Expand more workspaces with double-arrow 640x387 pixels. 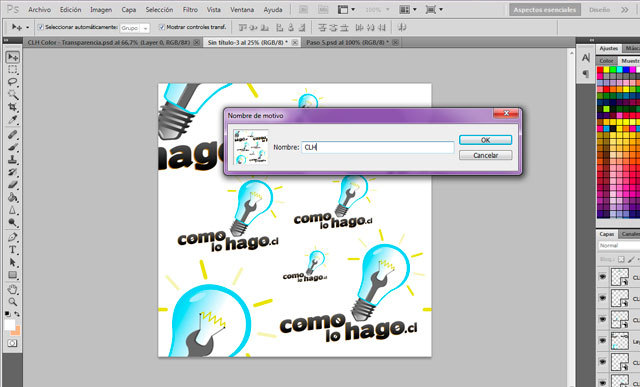click(x=625, y=10)
